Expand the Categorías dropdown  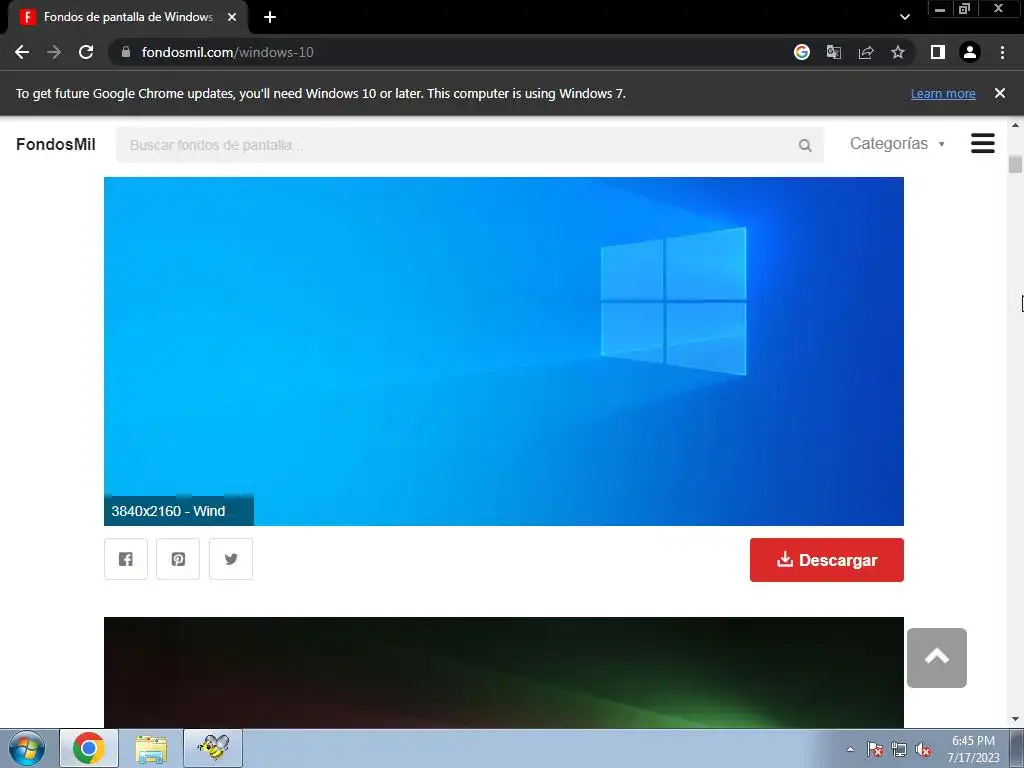point(897,144)
